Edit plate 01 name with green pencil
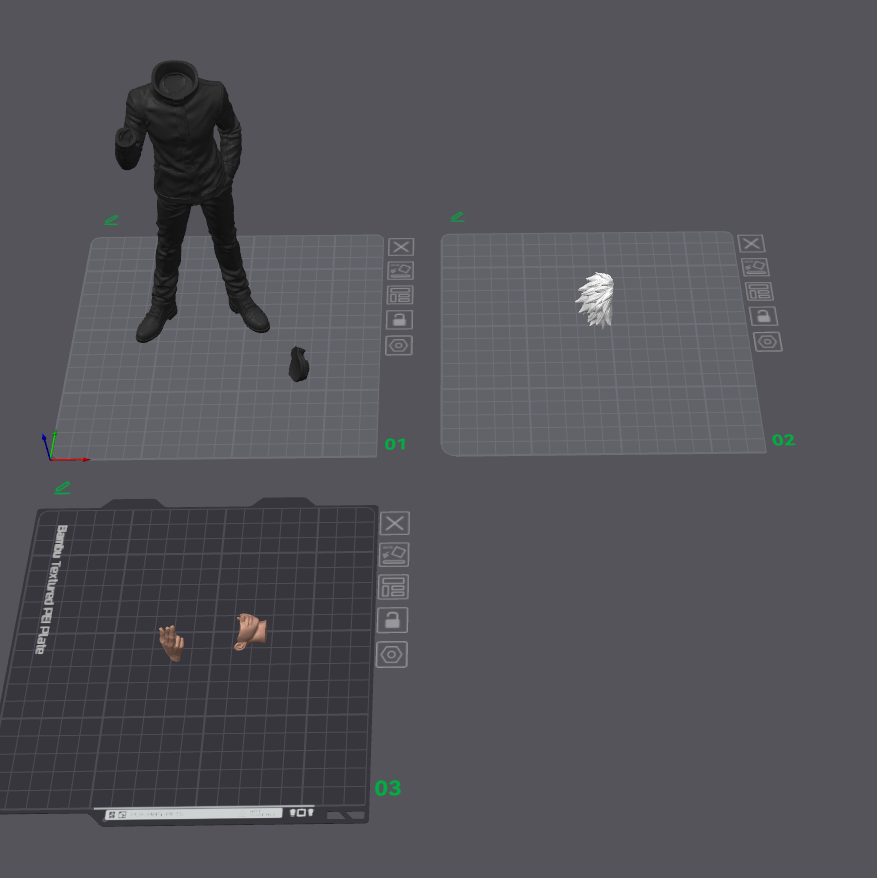The height and width of the screenshot is (878, 877). click(x=111, y=221)
